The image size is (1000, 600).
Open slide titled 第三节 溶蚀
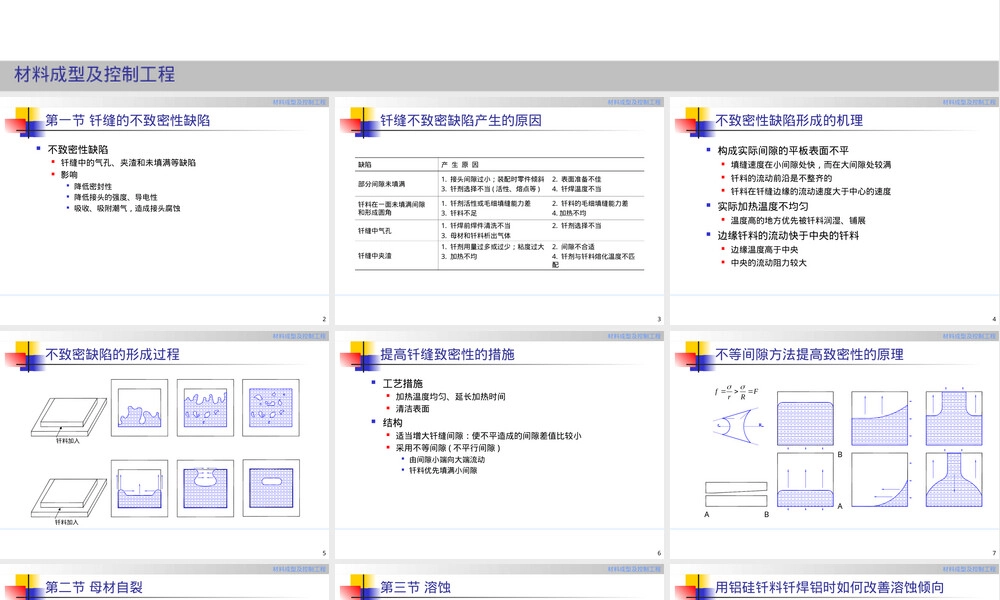click(415, 587)
